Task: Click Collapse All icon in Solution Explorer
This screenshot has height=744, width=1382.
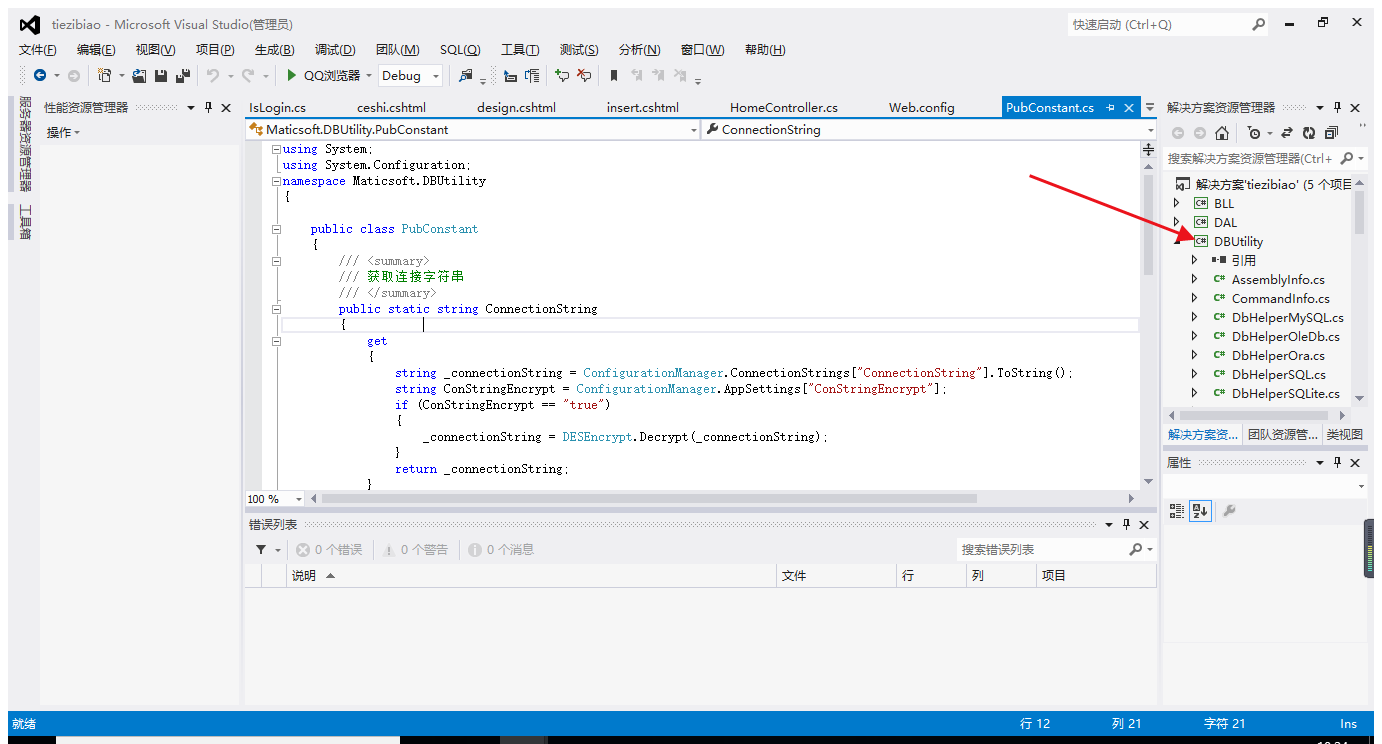Action: (x=1331, y=133)
